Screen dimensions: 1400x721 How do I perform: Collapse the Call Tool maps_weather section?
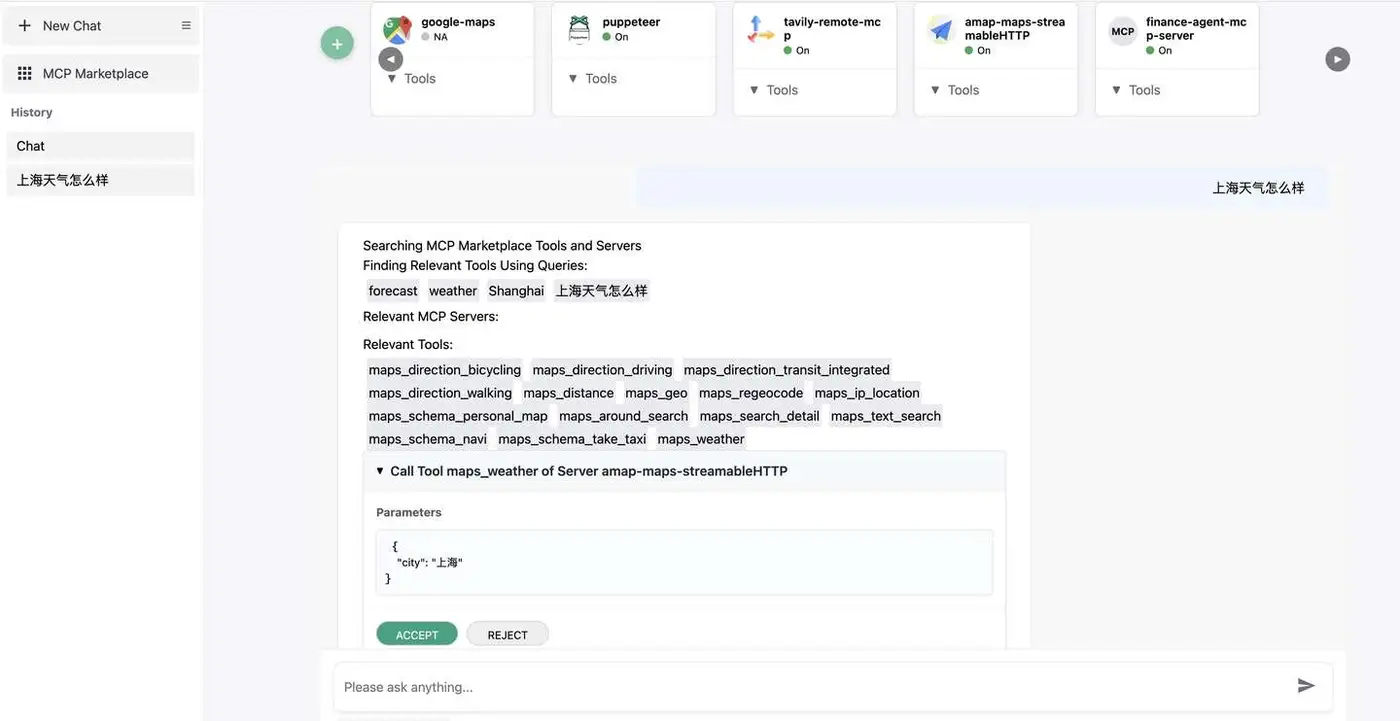[684, 471]
